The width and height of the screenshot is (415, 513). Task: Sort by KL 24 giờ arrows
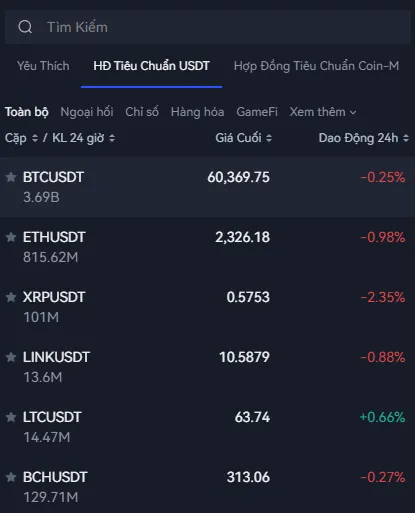112,138
